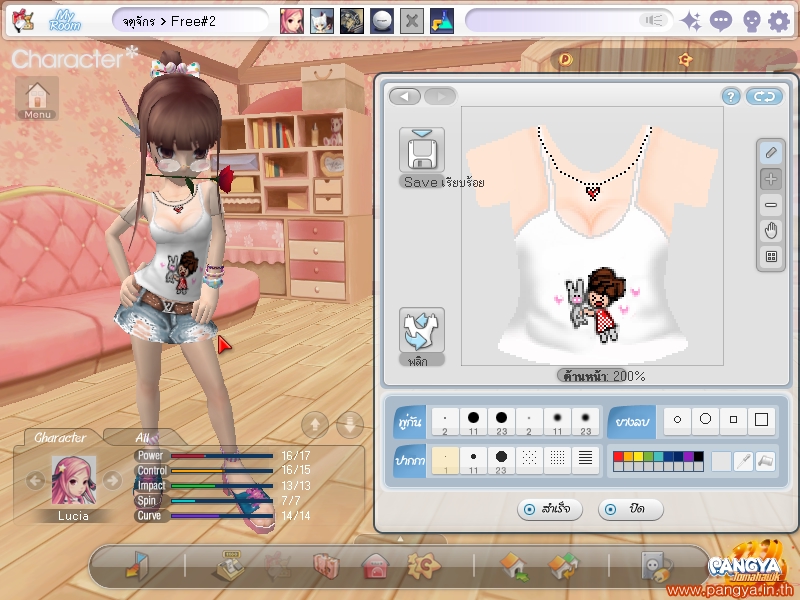Viewport: 800px width, 600px height.
Task: Toggle the grid view tool
Action: click(x=770, y=256)
